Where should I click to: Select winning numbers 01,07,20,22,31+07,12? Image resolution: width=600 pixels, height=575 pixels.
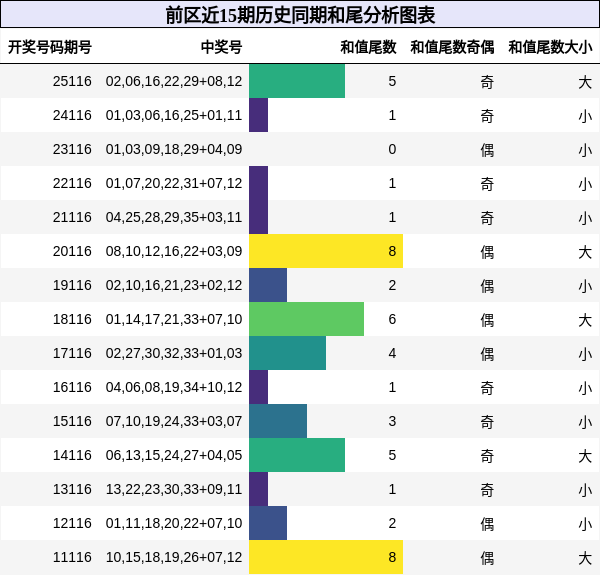pyautogui.click(x=174, y=183)
